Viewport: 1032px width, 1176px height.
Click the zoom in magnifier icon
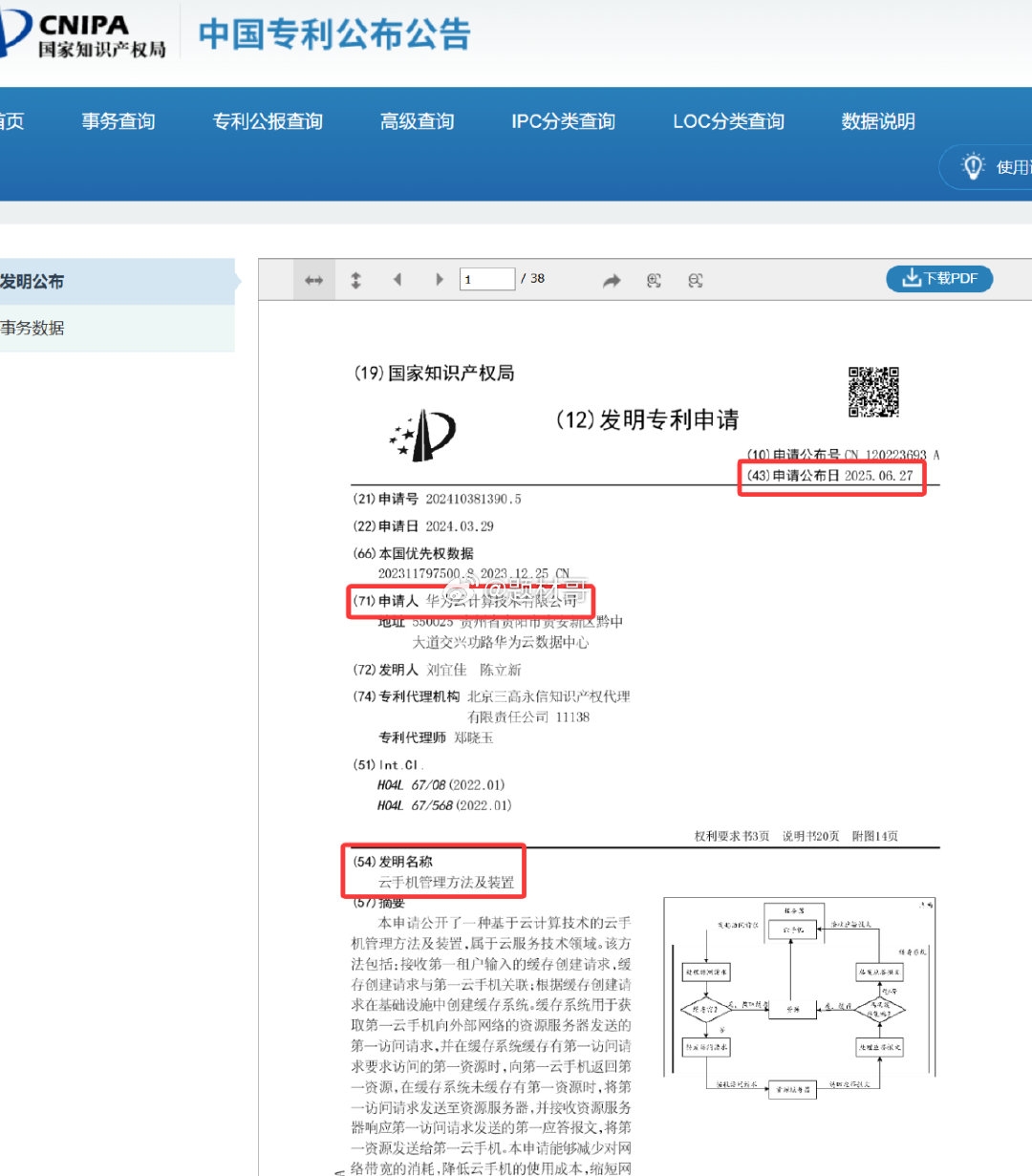pos(654,280)
